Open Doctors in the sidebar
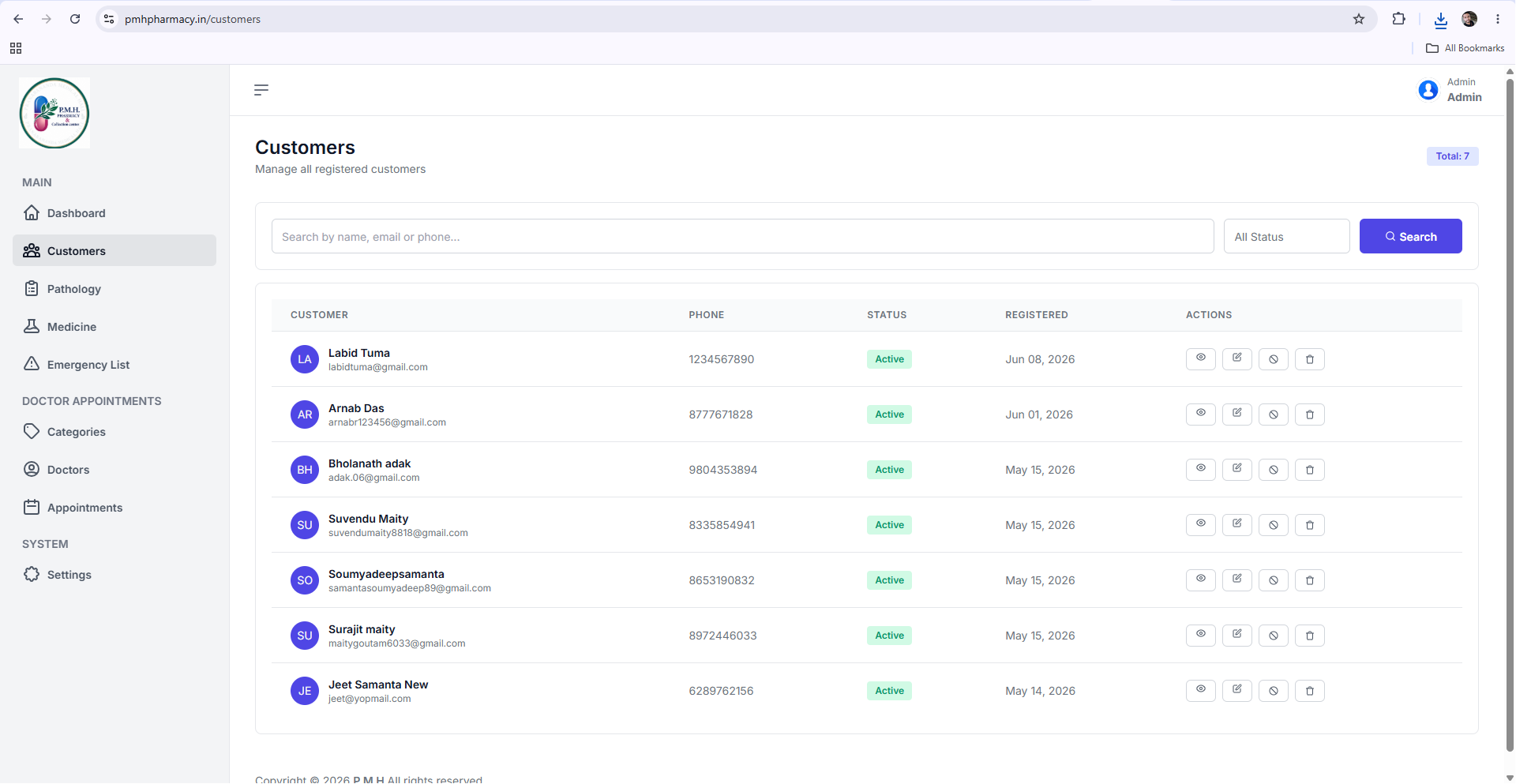 click(114, 469)
